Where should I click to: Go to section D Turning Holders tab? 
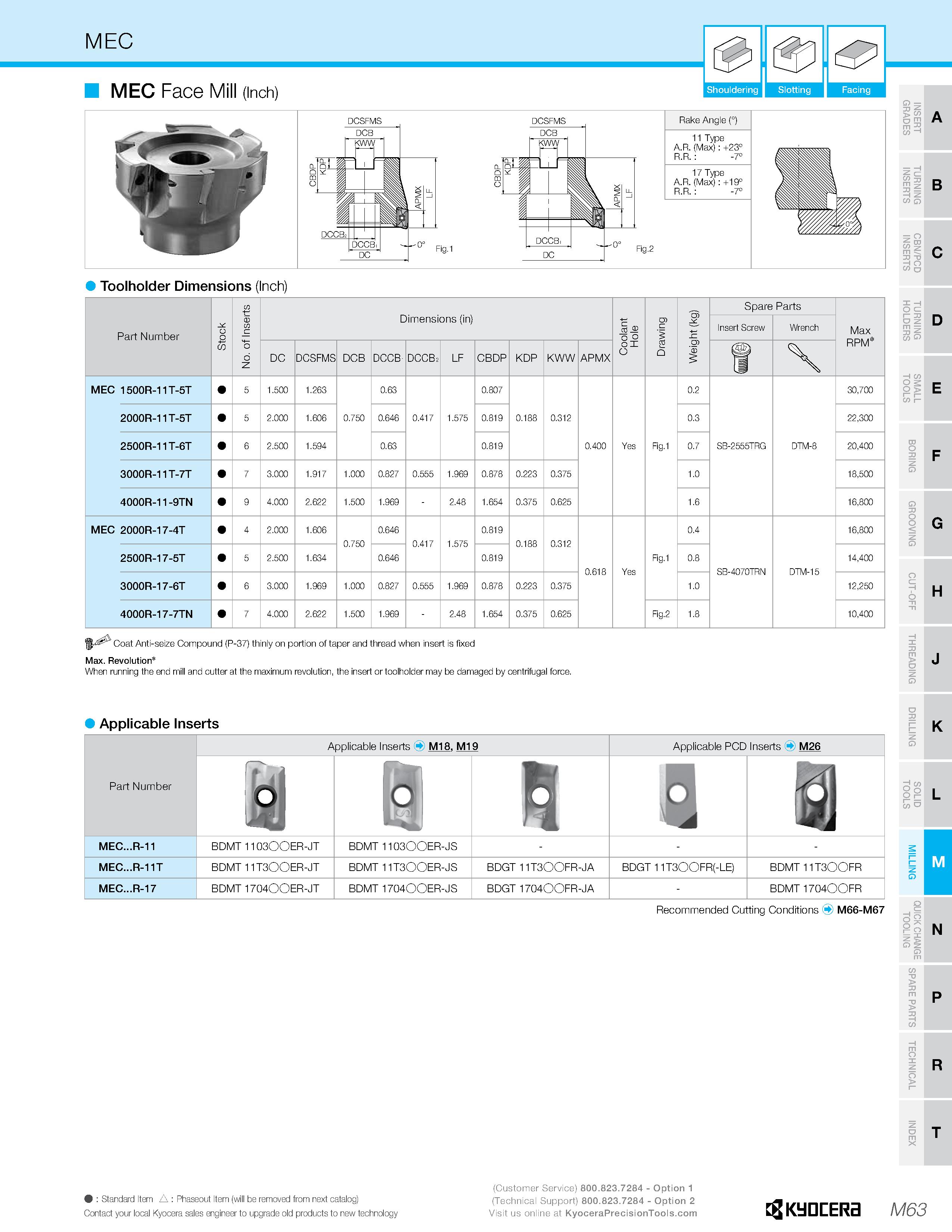pyautogui.click(x=925, y=320)
